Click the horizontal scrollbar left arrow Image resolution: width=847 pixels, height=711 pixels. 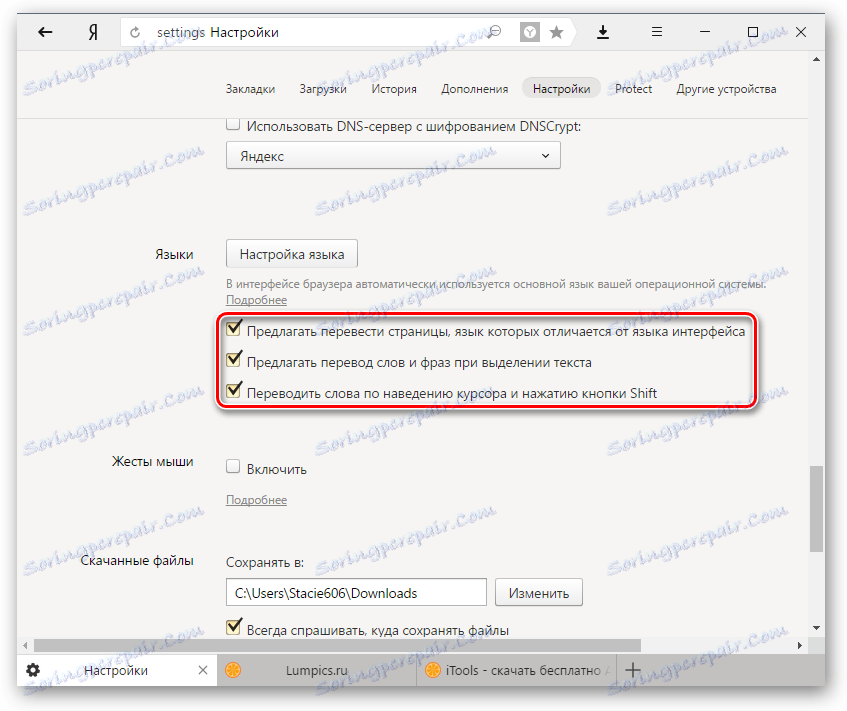pos(25,645)
